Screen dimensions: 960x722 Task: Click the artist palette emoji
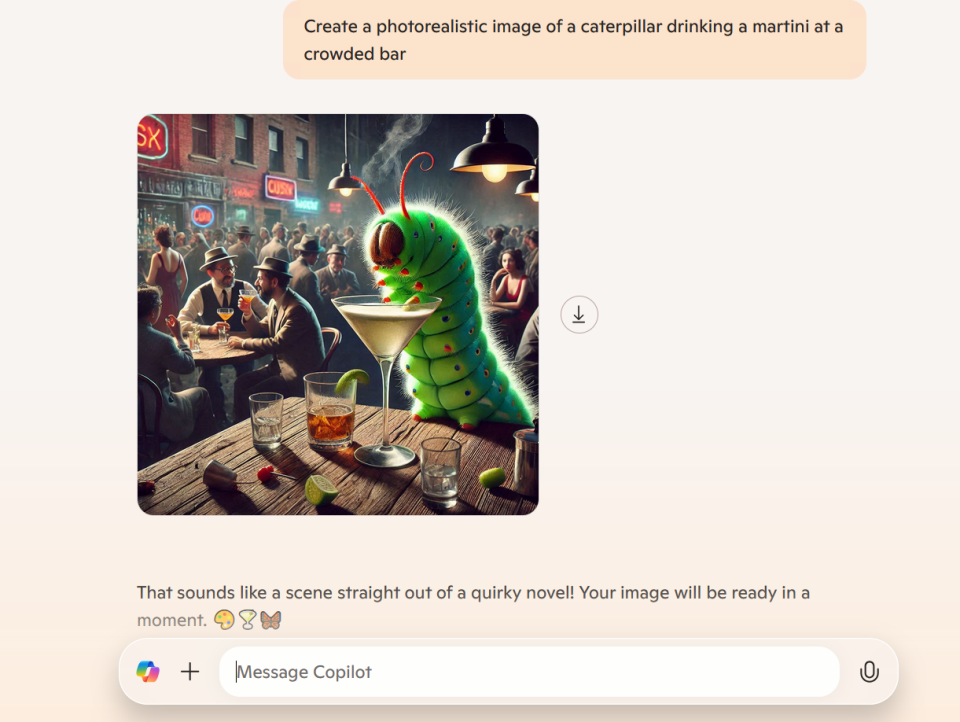click(x=224, y=620)
